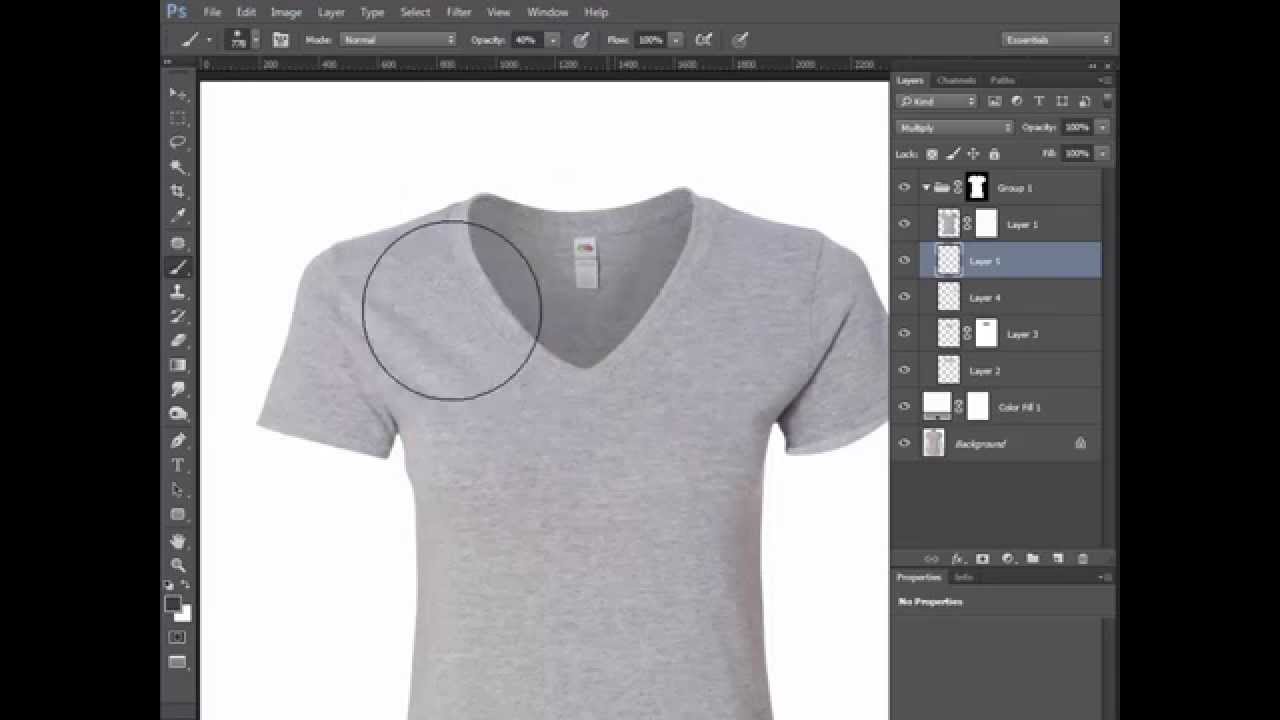Screen dimensions: 1280x720
Task: Select the Rectangle shape tool
Action: 178,514
